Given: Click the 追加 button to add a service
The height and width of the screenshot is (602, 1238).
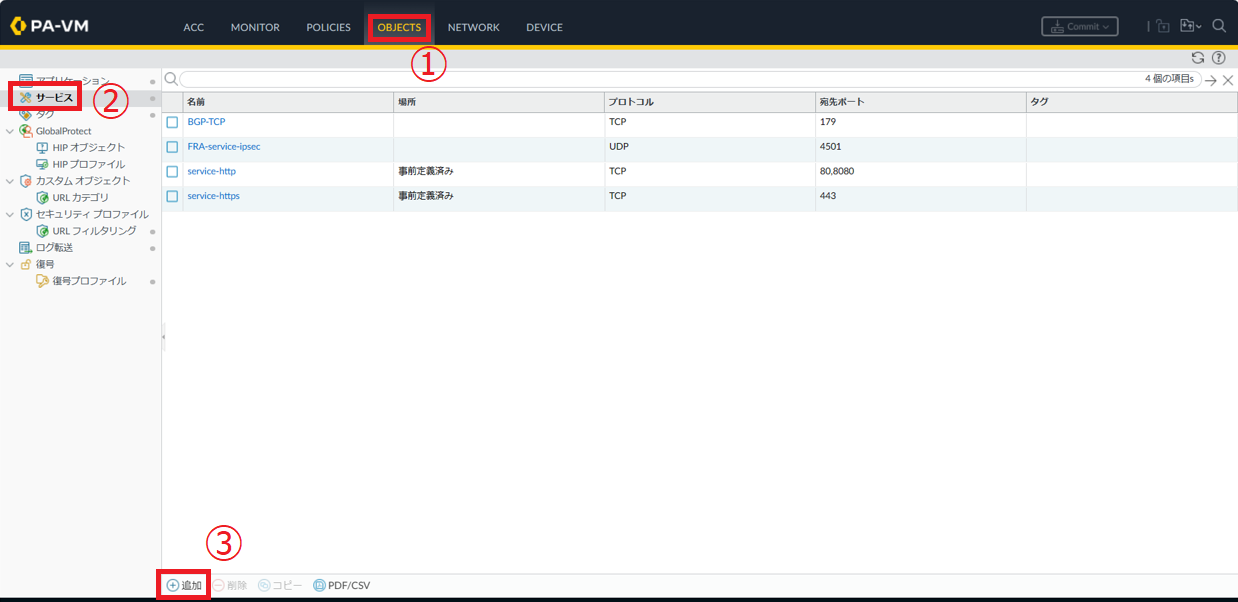Looking at the screenshot, I should point(184,585).
